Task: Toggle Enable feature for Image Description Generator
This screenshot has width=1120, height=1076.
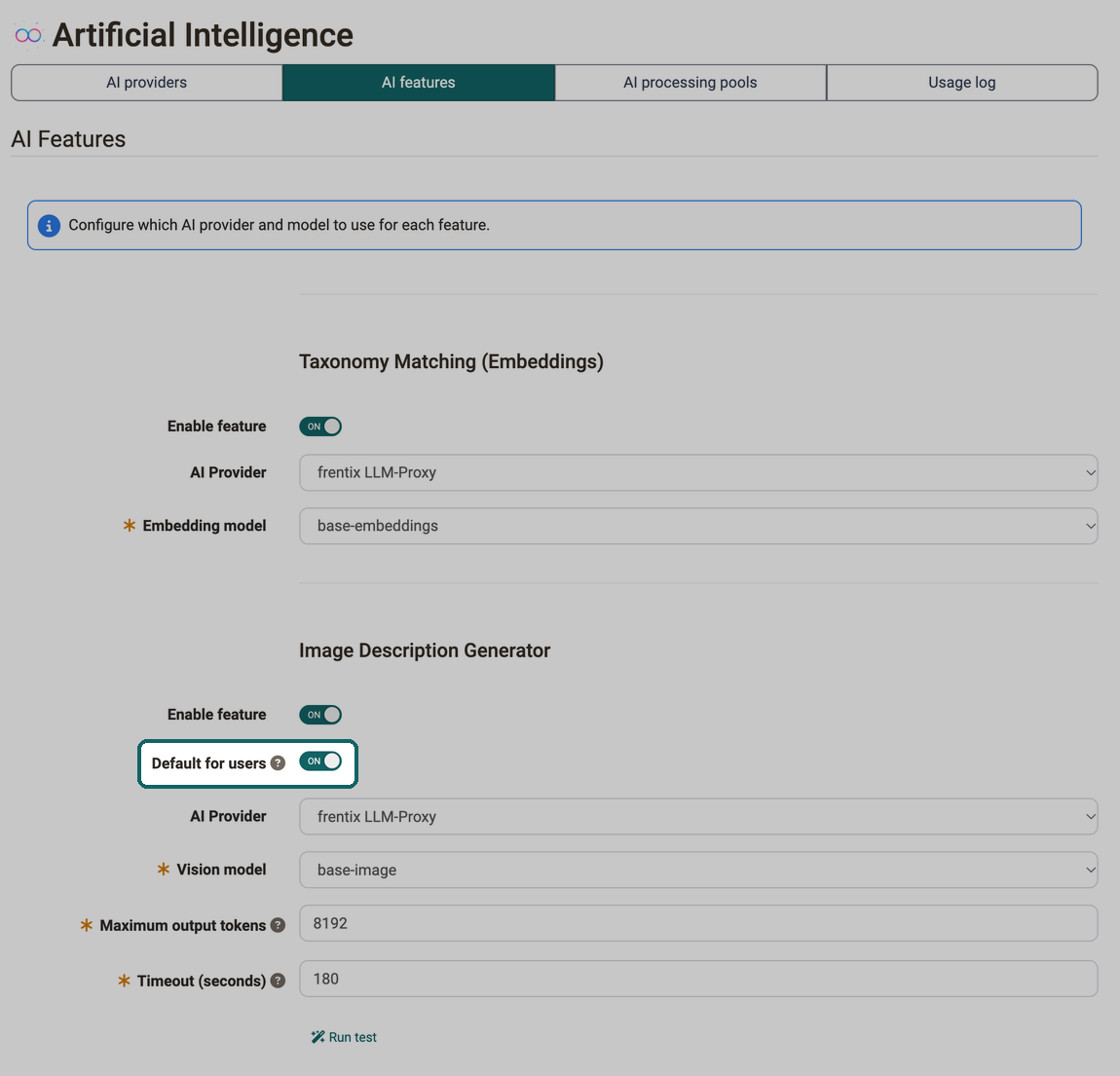Action: pyautogui.click(x=320, y=715)
